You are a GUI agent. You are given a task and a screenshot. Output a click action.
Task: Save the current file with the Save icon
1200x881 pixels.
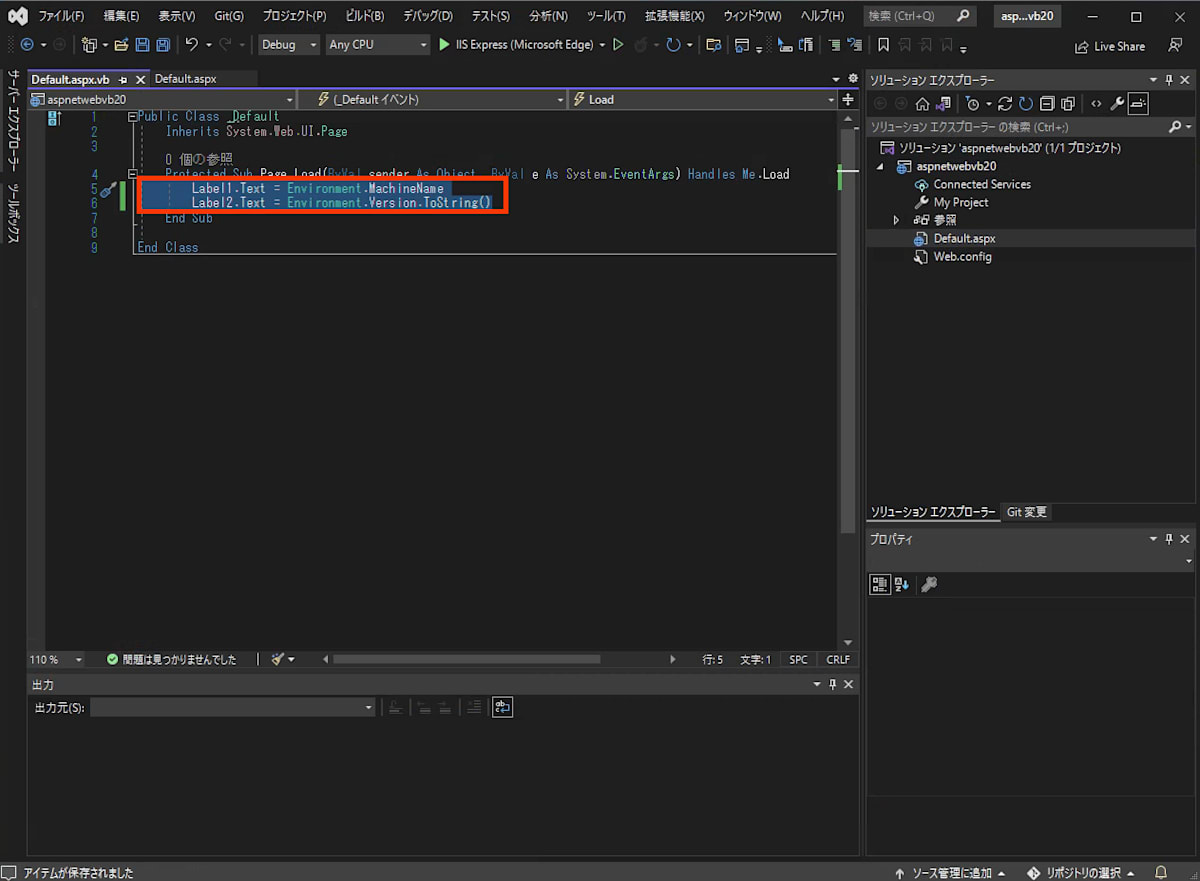(x=141, y=45)
